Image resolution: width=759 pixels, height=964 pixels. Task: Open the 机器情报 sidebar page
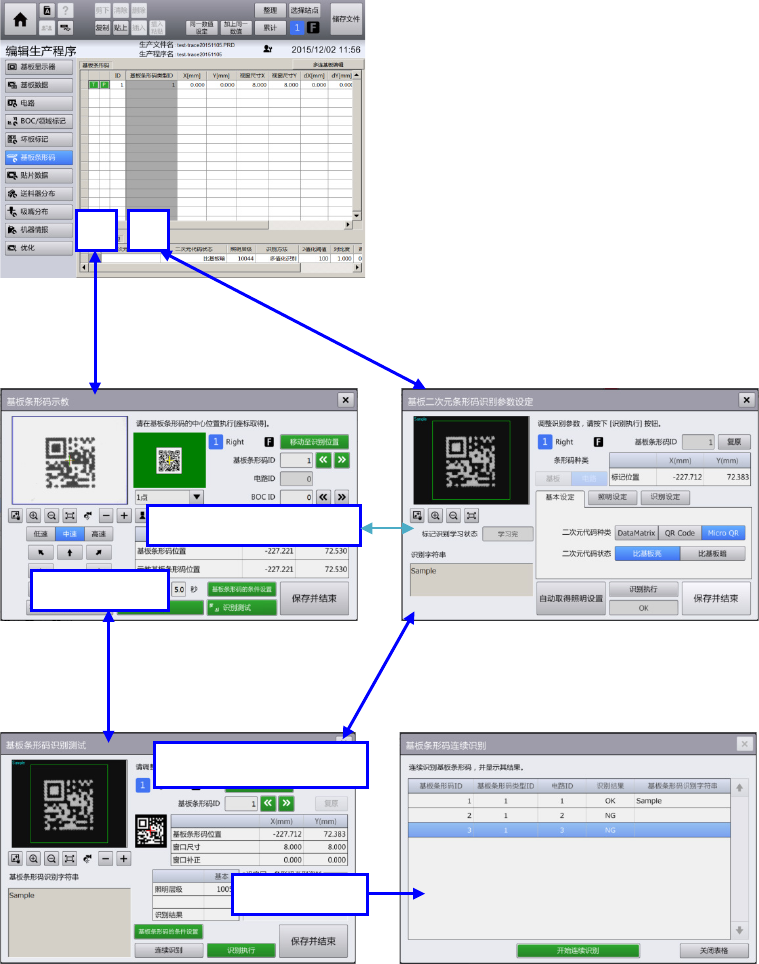coord(39,230)
